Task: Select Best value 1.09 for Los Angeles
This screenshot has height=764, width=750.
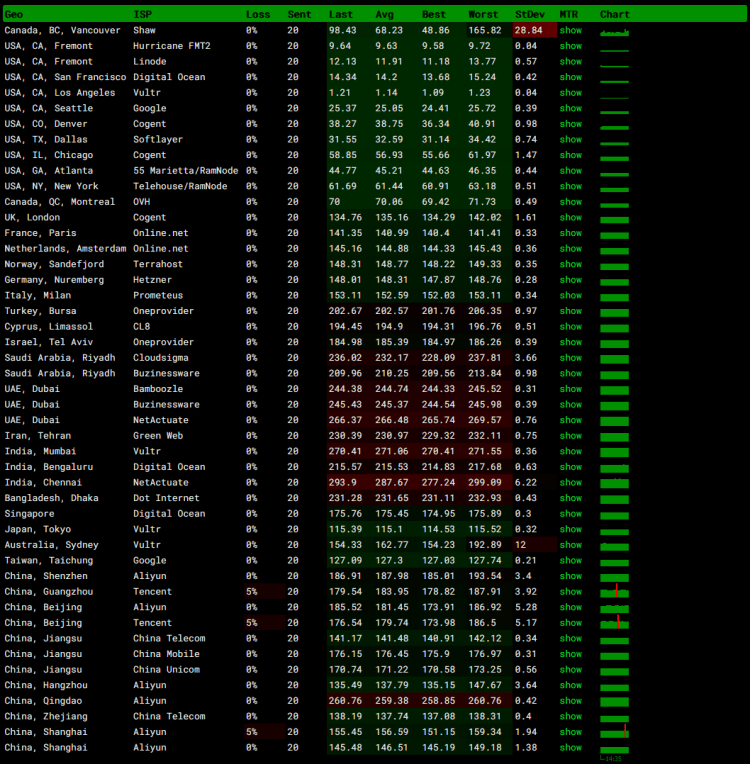Action: tap(433, 93)
